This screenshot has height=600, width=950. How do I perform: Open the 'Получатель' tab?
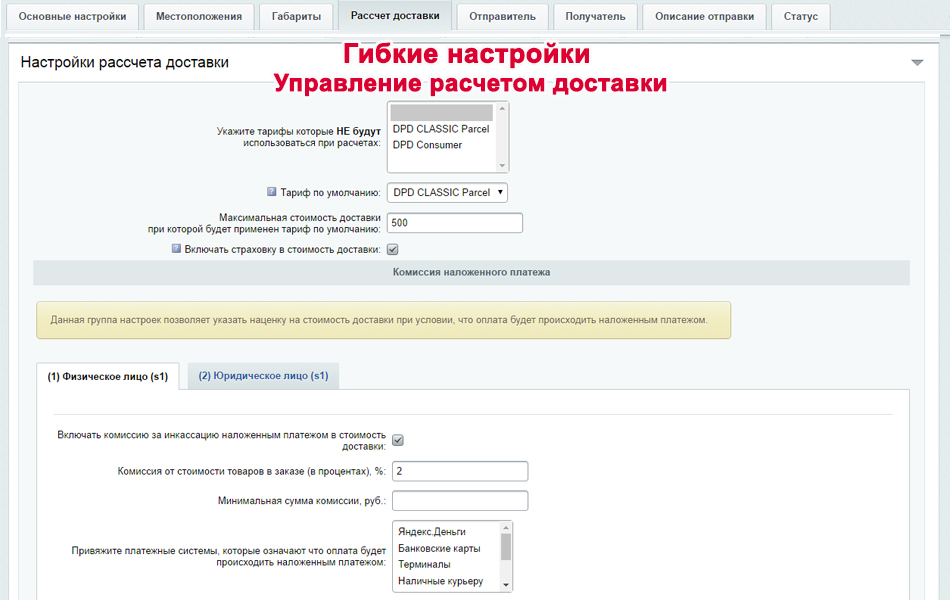[x=595, y=16]
